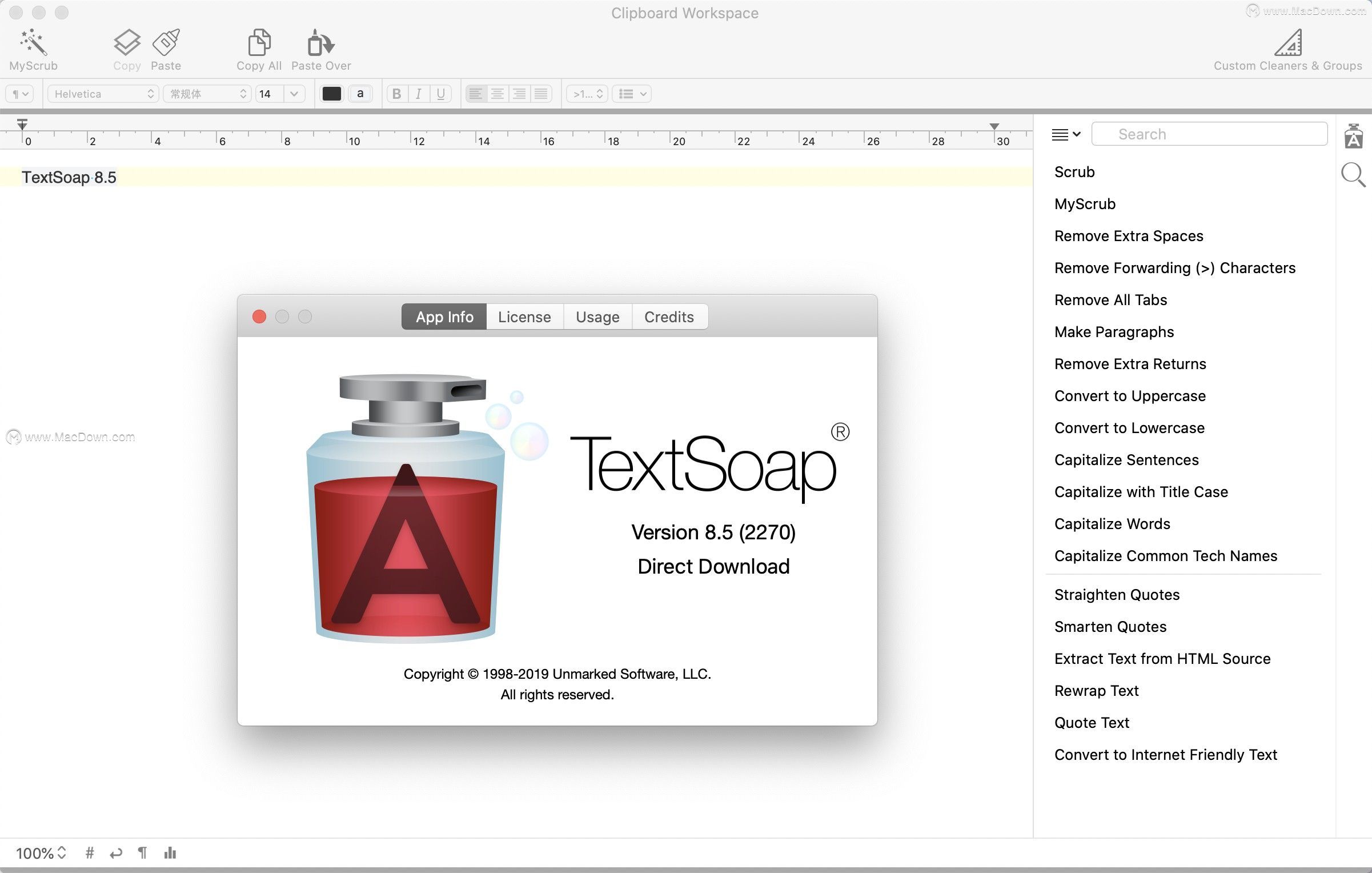Viewport: 1372px width, 873px height.
Task: Expand the font size 14 dropdown arrow
Action: 294,94
